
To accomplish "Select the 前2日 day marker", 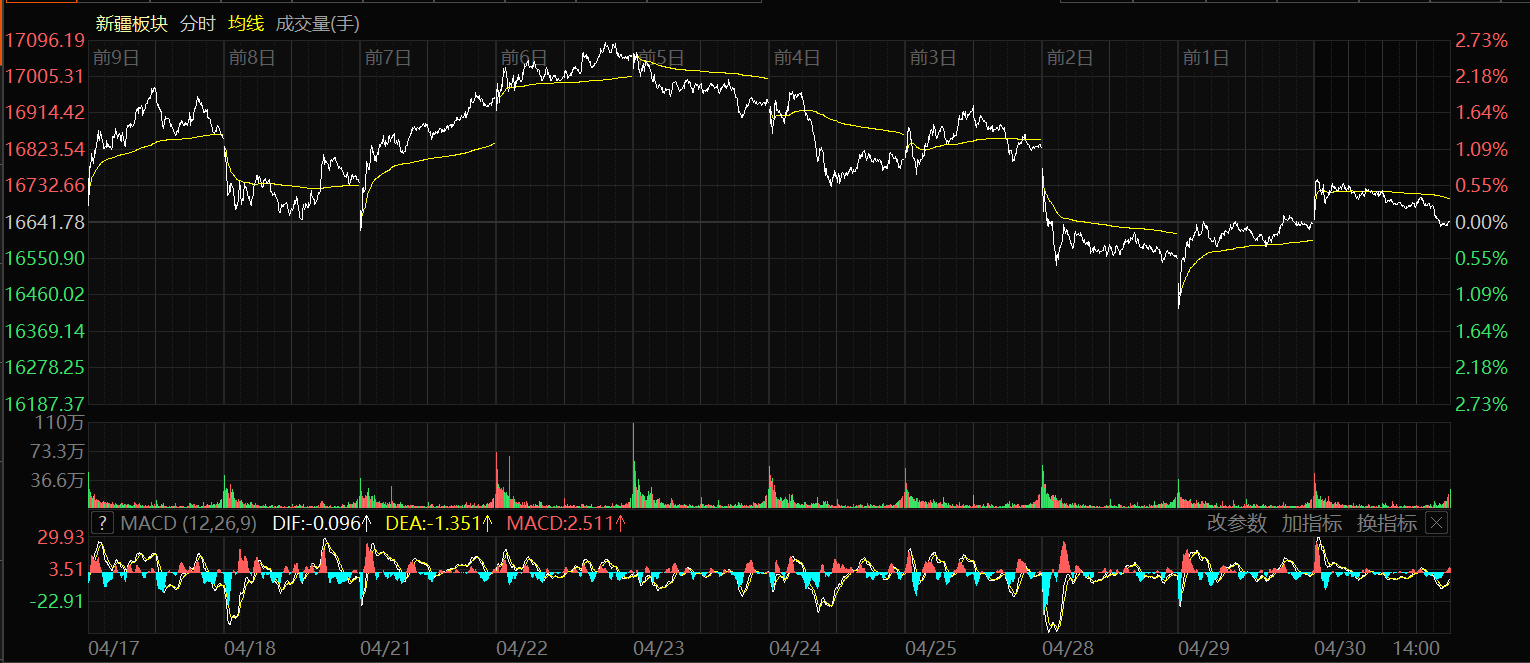I will click(1069, 58).
